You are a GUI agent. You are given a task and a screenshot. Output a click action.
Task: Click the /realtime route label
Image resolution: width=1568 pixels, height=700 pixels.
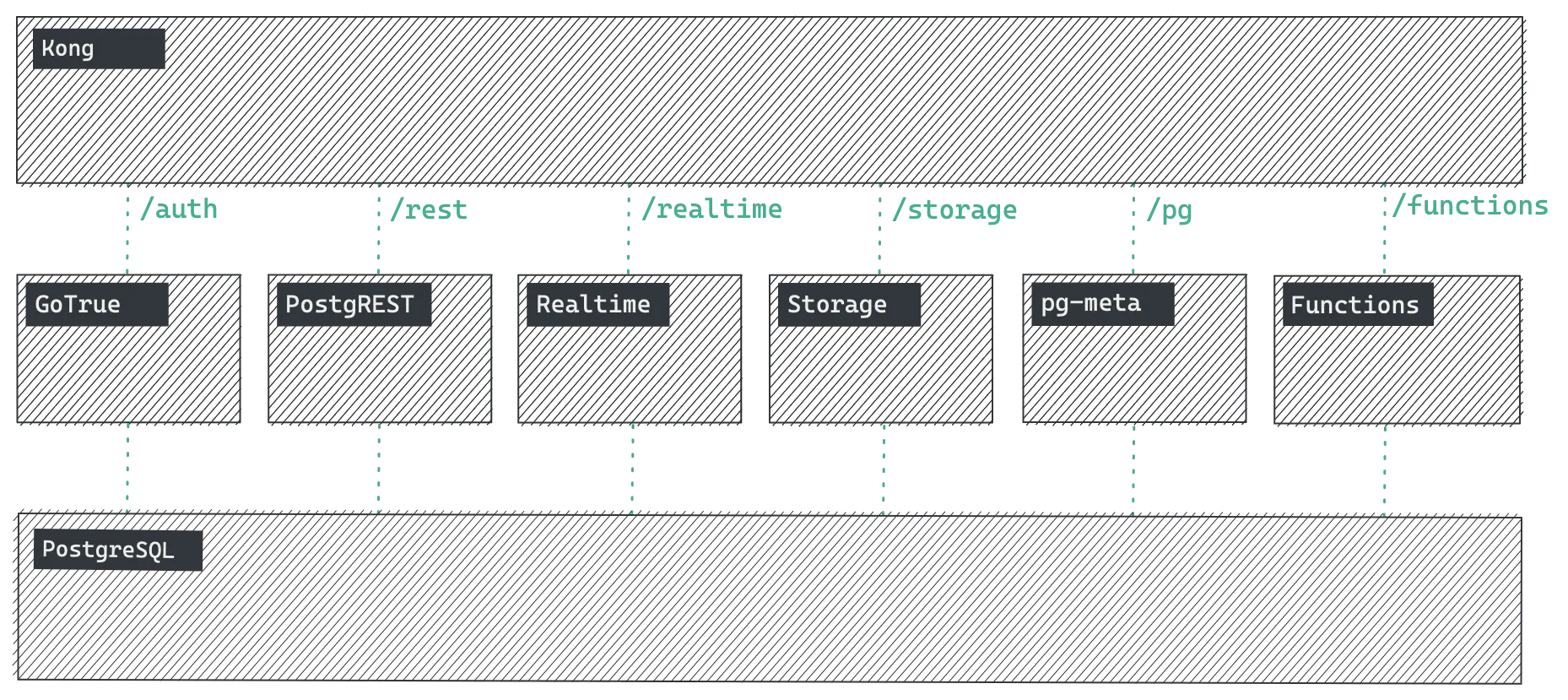click(x=712, y=209)
